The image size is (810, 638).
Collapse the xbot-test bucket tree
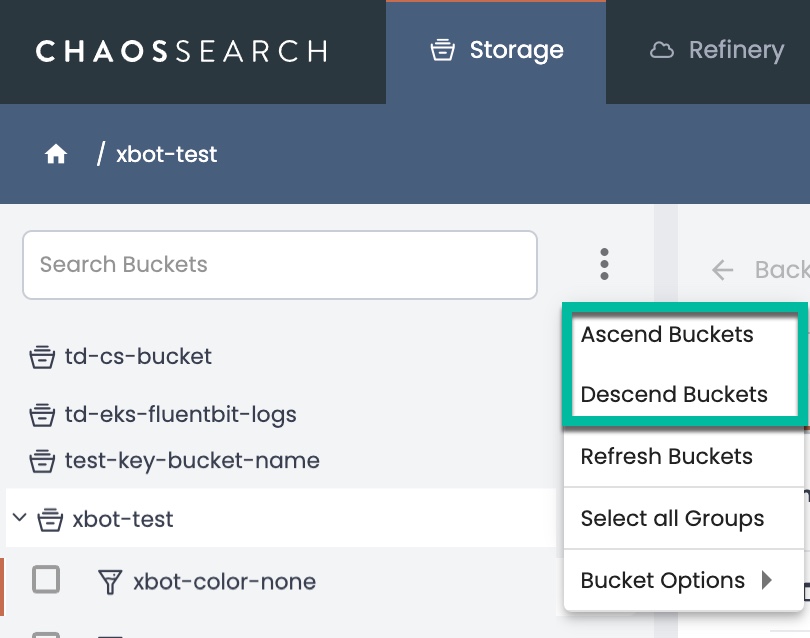(x=19, y=519)
